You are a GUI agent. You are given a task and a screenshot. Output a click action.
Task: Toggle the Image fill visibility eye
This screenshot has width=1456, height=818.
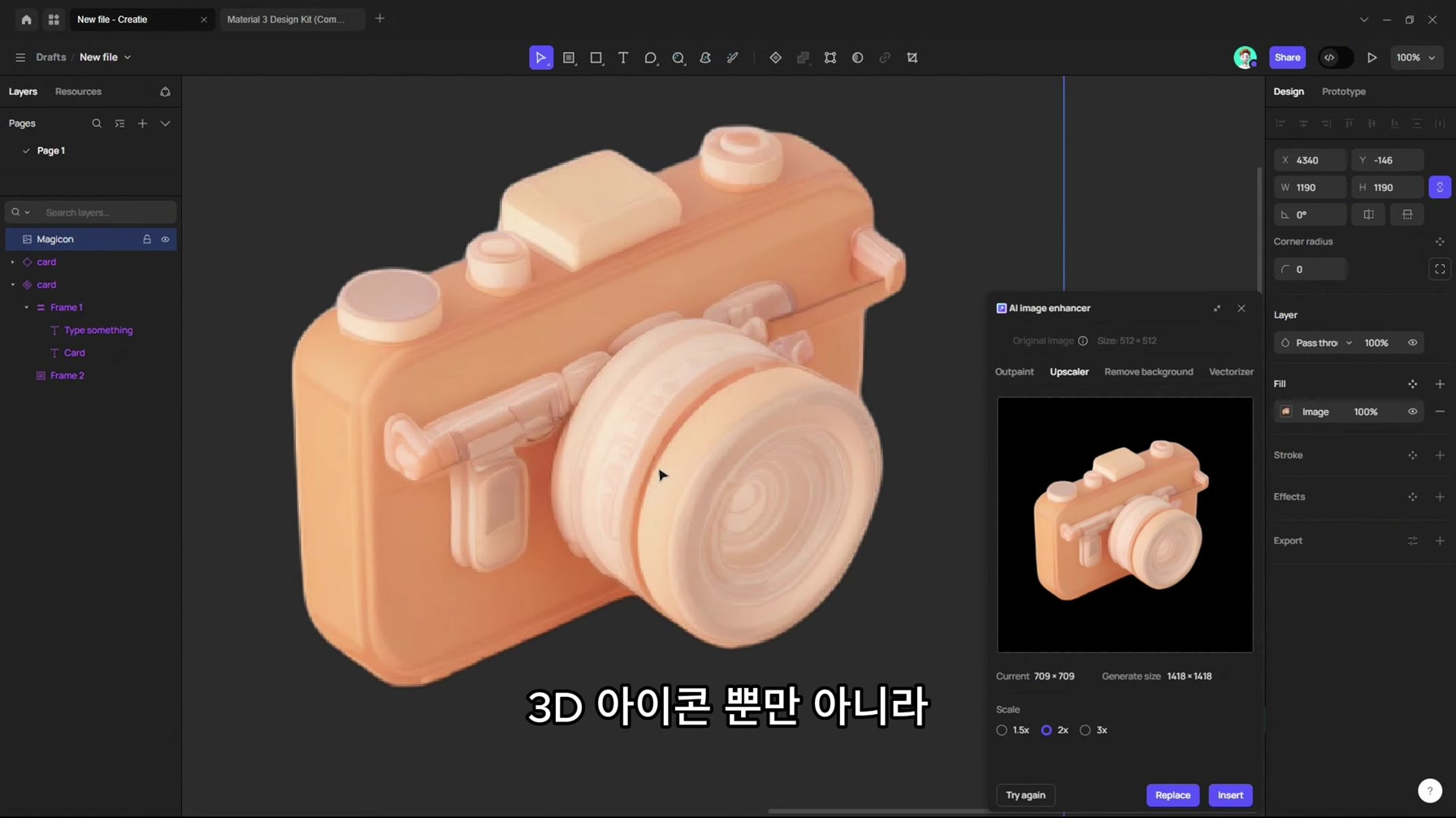click(x=1412, y=412)
